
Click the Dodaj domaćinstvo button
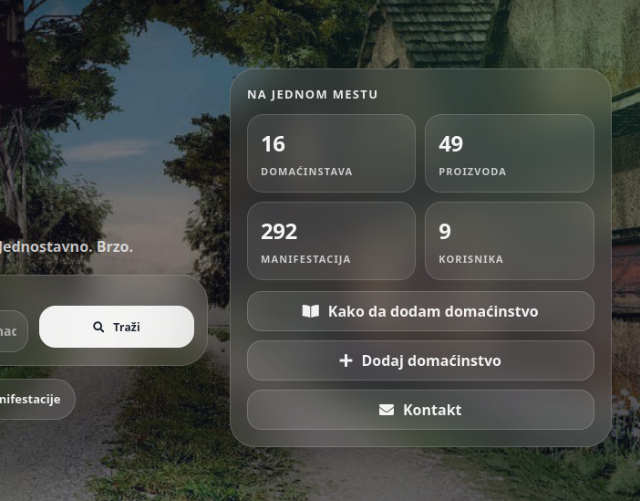tap(420, 361)
